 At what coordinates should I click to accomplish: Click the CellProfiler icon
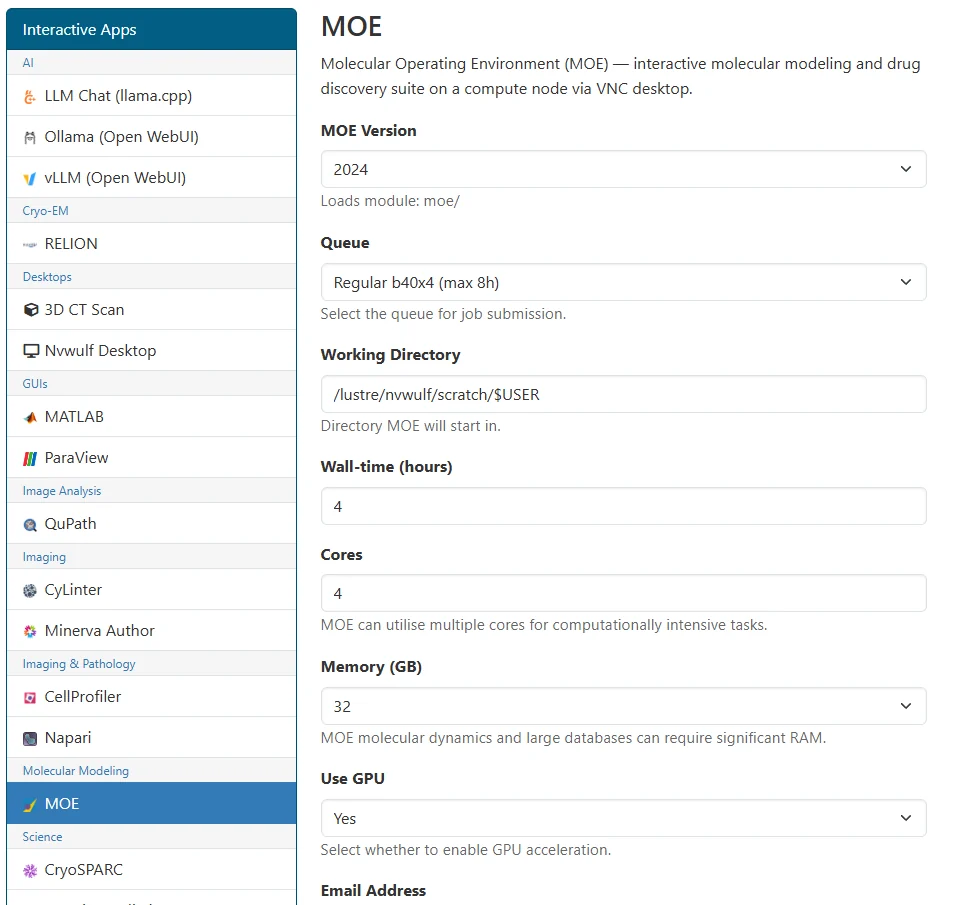pos(30,698)
